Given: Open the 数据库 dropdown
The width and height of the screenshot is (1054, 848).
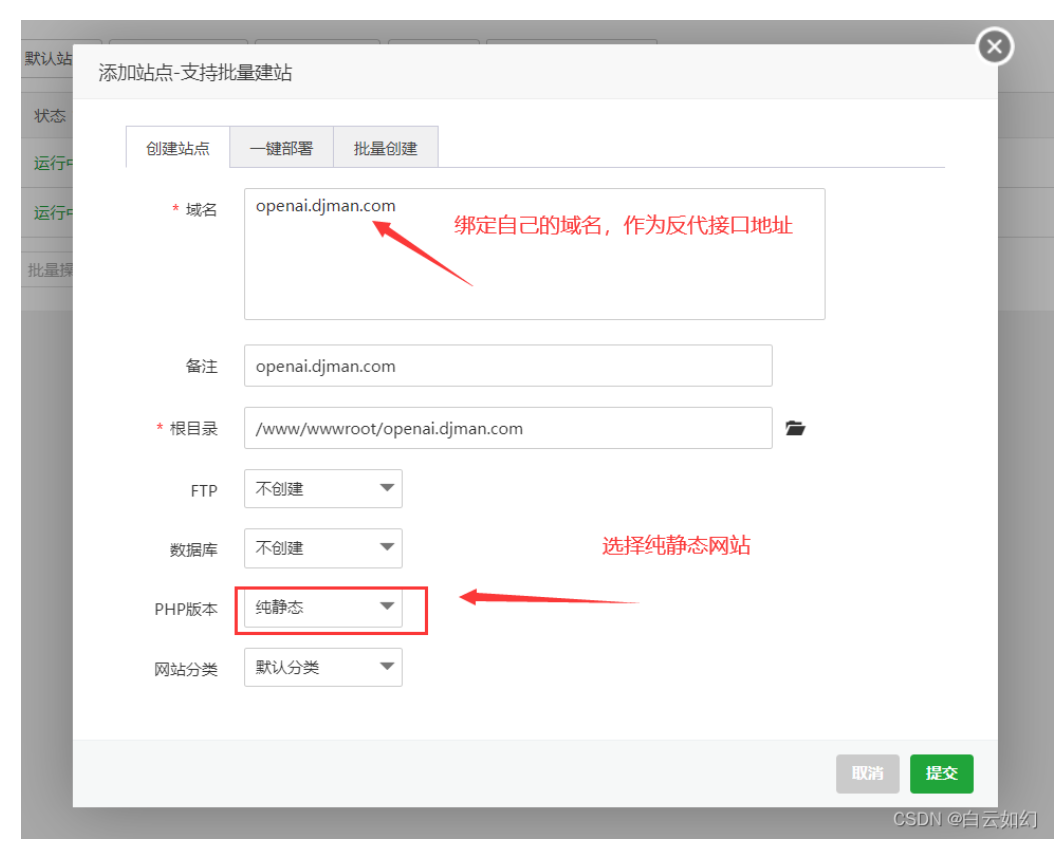Looking at the screenshot, I should coord(323,548).
